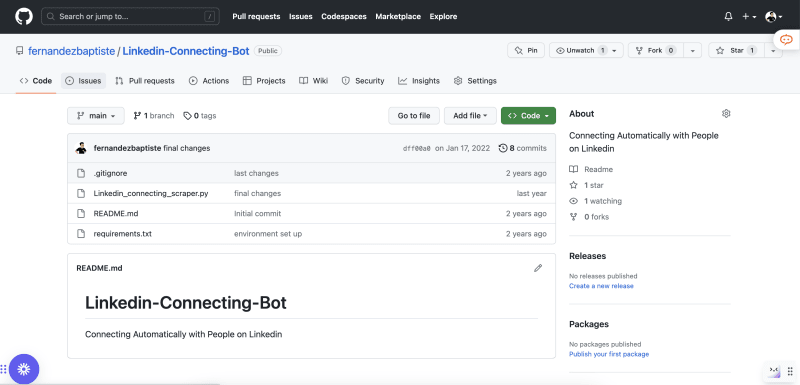Open the Add file dropdown
Image resolution: width=800 pixels, height=385 pixels.
click(470, 116)
